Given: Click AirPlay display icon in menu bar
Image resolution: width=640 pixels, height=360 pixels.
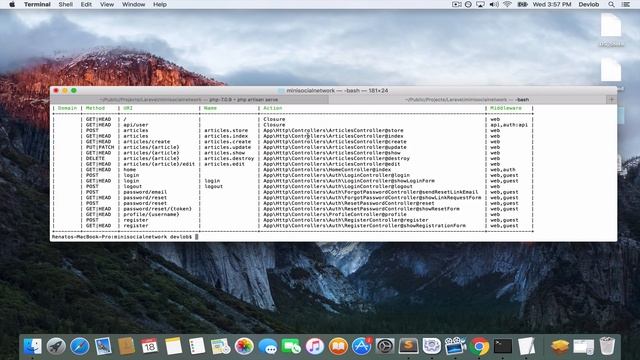Looking at the screenshot, I should pos(480,4).
